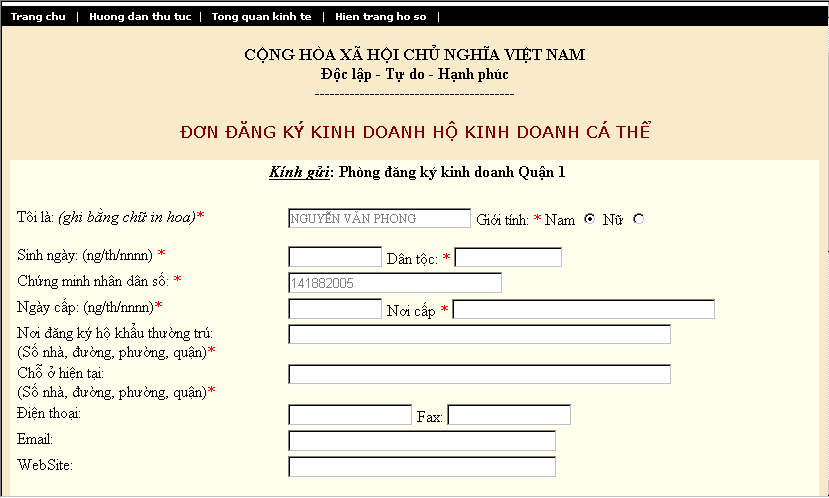829x498 pixels.
Task: Click the Chỗ ở hiện tại address field
Action: pos(480,374)
